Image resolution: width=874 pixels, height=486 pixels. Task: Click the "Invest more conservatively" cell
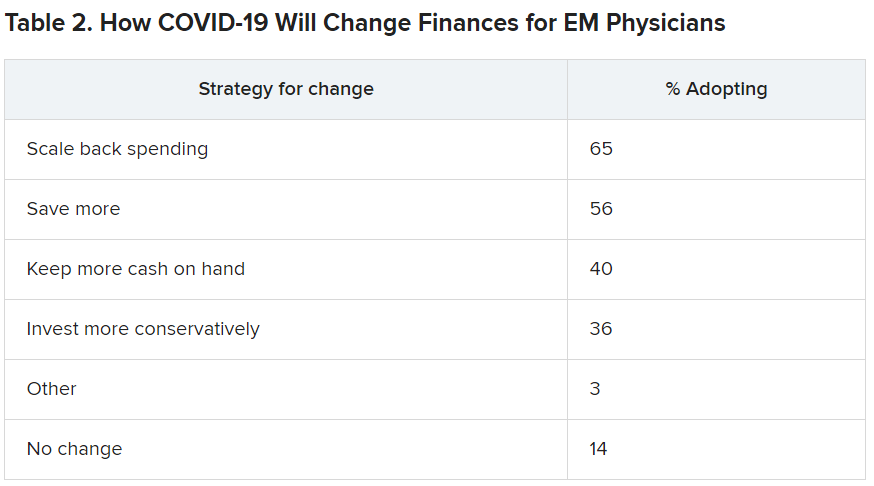pyautogui.click(x=143, y=329)
